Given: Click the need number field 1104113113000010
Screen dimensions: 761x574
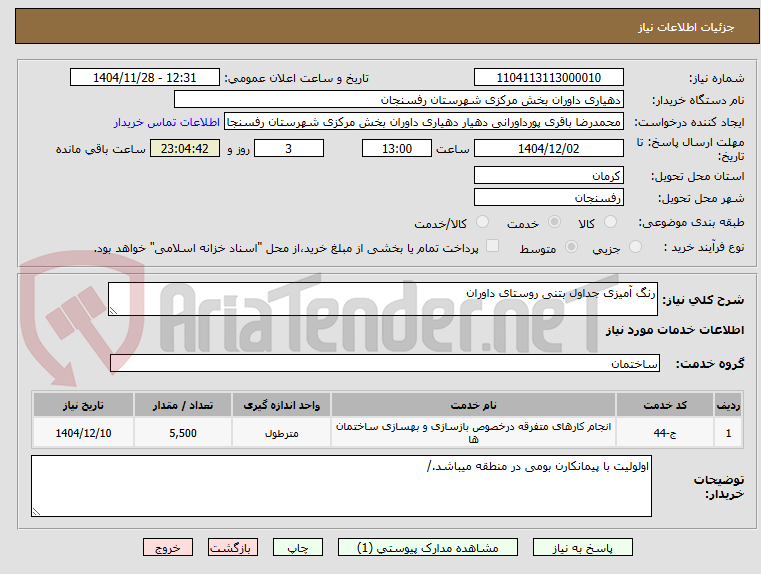Looking at the screenshot, I should pos(548,78).
